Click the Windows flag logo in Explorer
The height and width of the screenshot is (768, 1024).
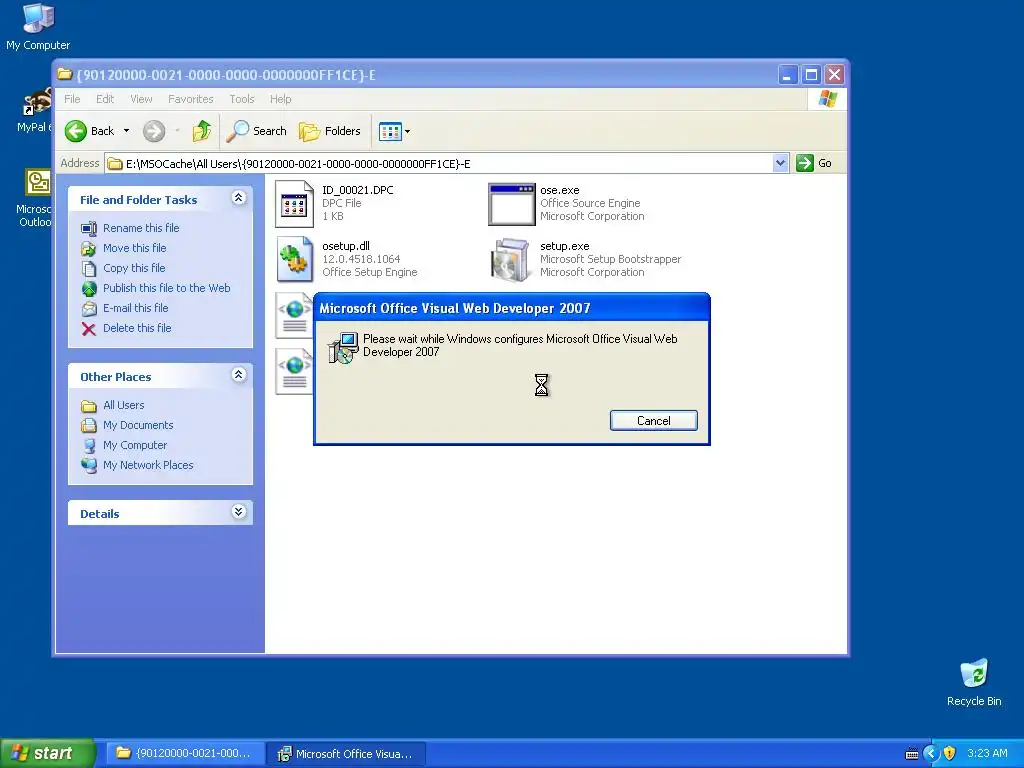[827, 99]
